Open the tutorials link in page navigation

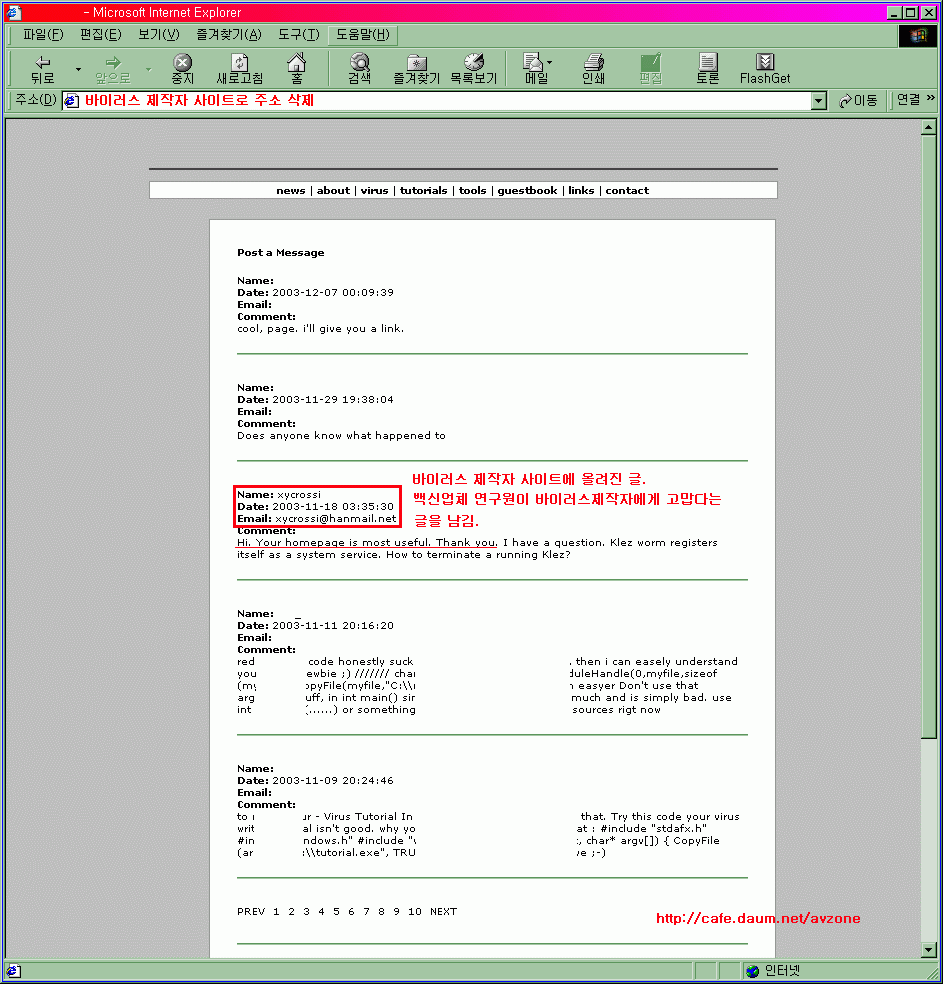(423, 190)
